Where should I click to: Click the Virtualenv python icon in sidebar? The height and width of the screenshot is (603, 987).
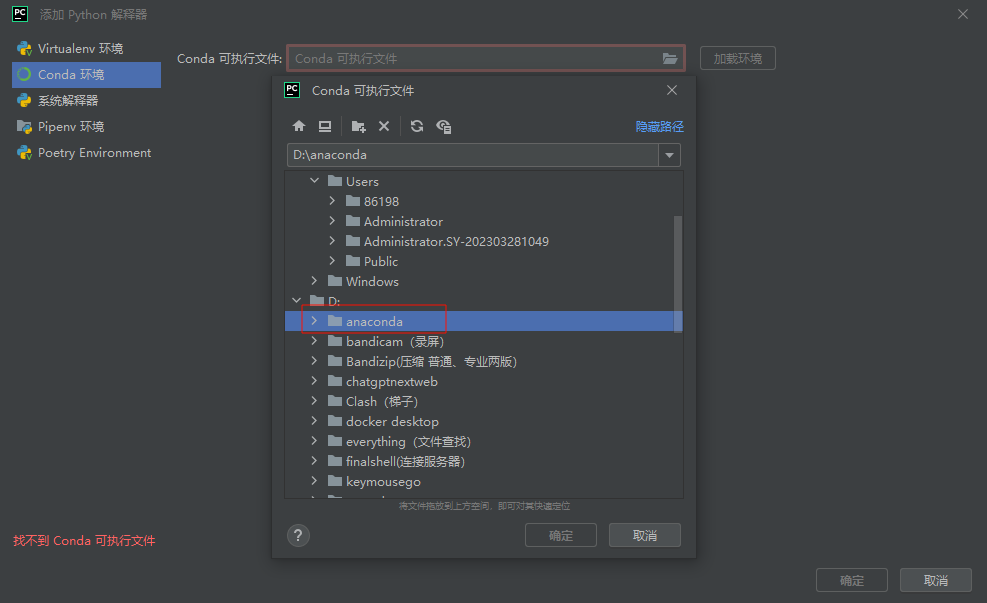pyautogui.click(x=25, y=48)
